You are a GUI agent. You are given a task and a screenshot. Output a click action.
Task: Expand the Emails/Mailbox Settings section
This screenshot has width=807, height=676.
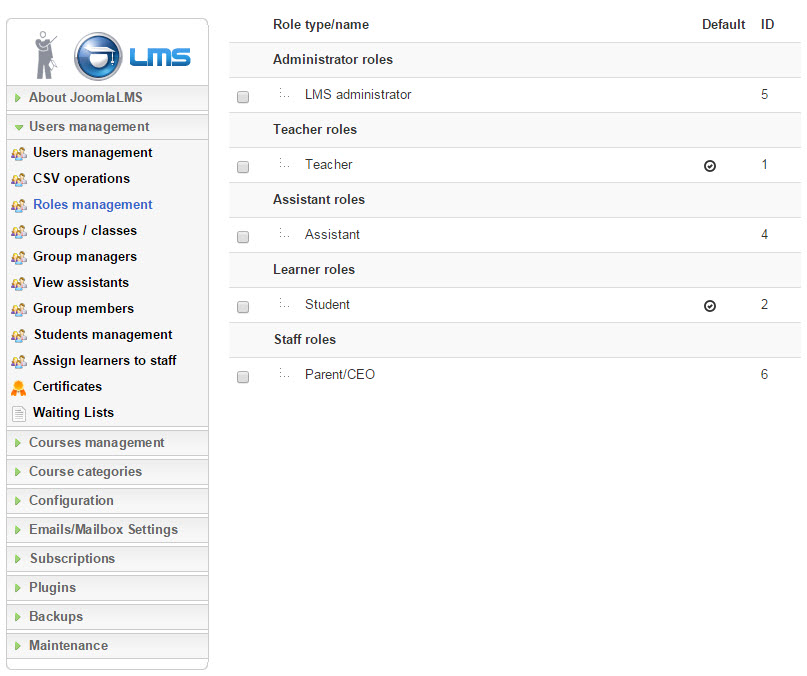107,529
